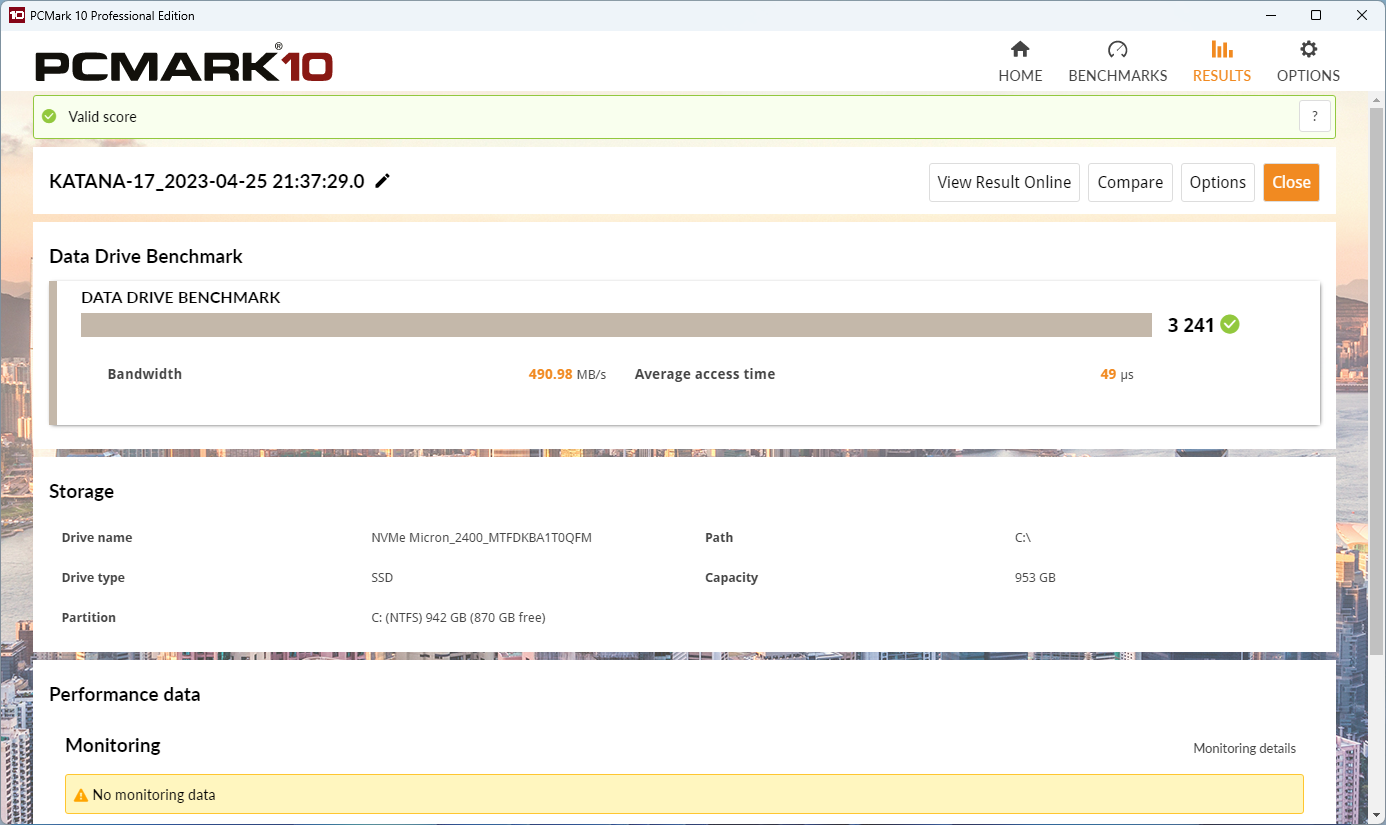Image resolution: width=1386 pixels, height=825 pixels.
Task: Click the green check beside score 3 241
Action: 1230,324
